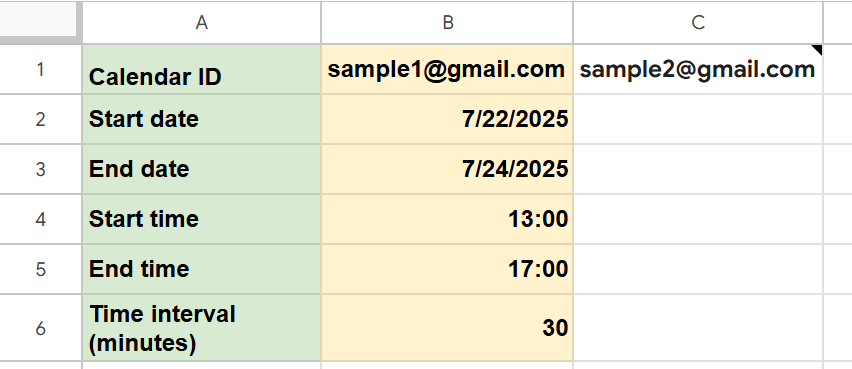This screenshot has width=852, height=369.
Task: Select row 2 header
Action: (41, 119)
